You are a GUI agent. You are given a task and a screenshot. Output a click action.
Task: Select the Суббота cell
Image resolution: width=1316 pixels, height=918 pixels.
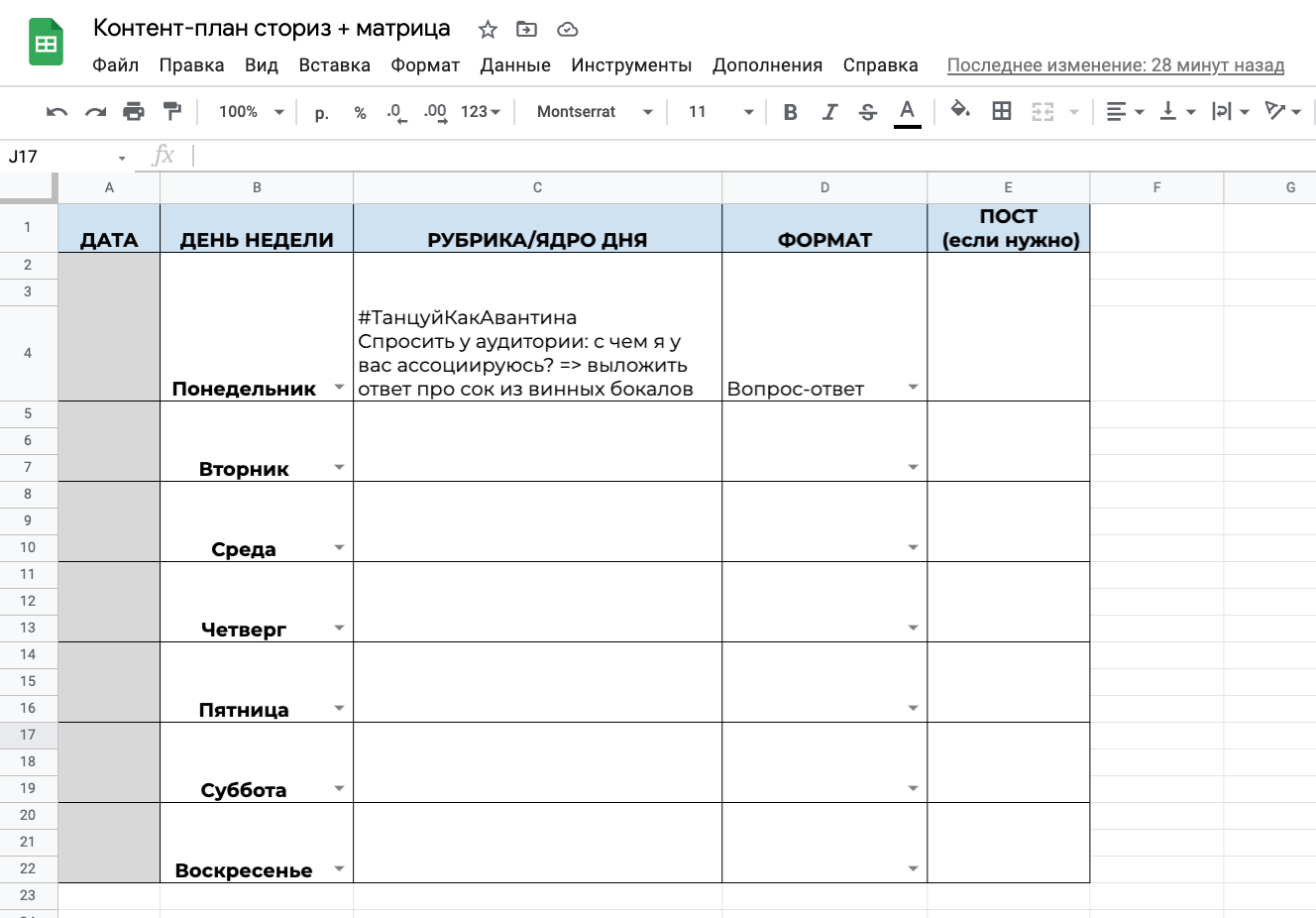pyautogui.click(x=256, y=762)
